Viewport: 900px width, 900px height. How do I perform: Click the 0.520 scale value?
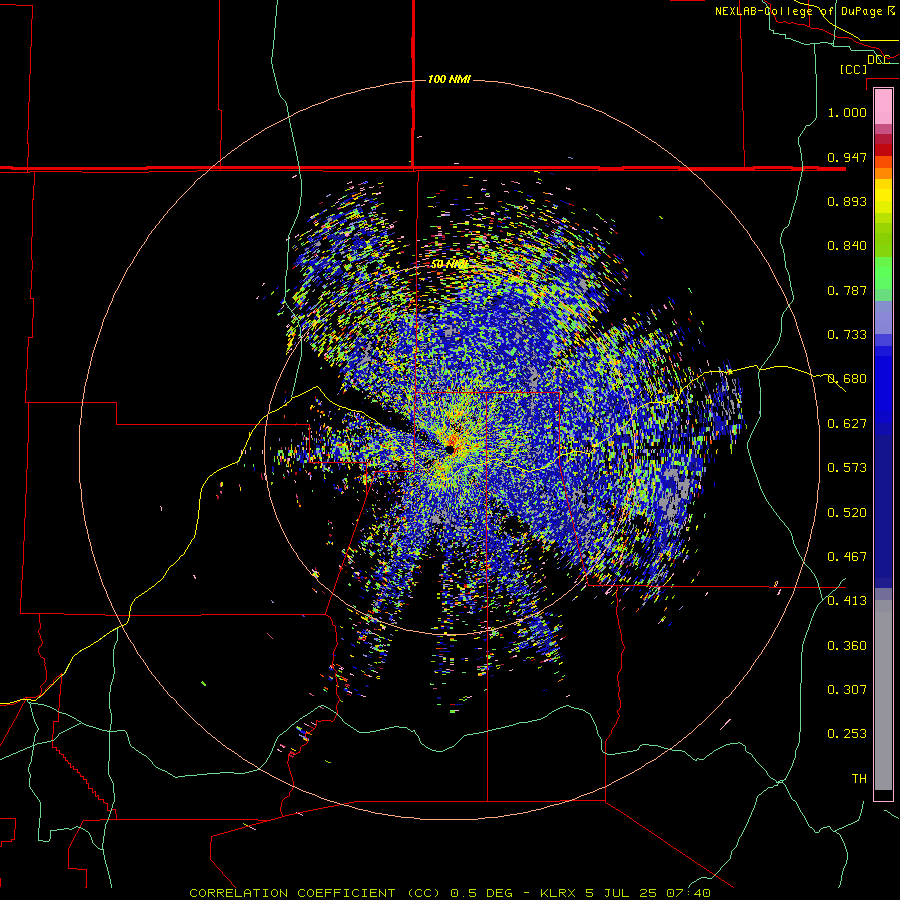pos(847,513)
